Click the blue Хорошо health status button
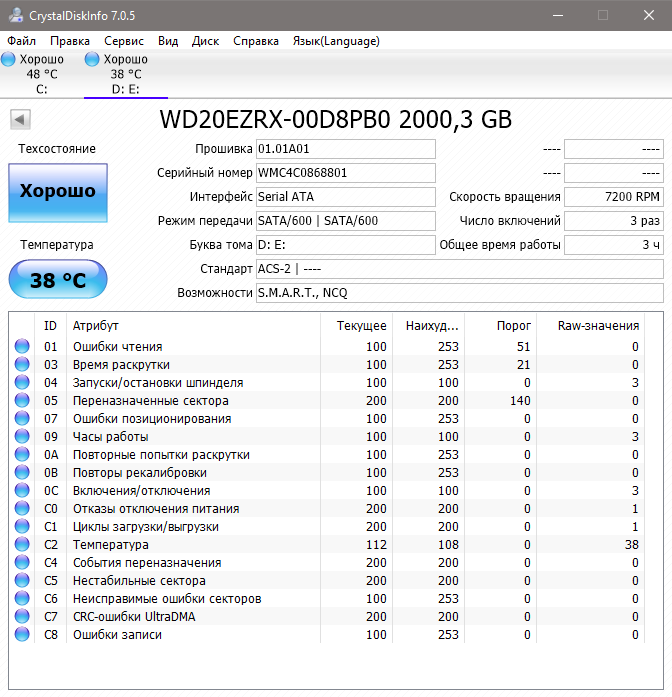This screenshot has height=697, width=672. tap(58, 192)
